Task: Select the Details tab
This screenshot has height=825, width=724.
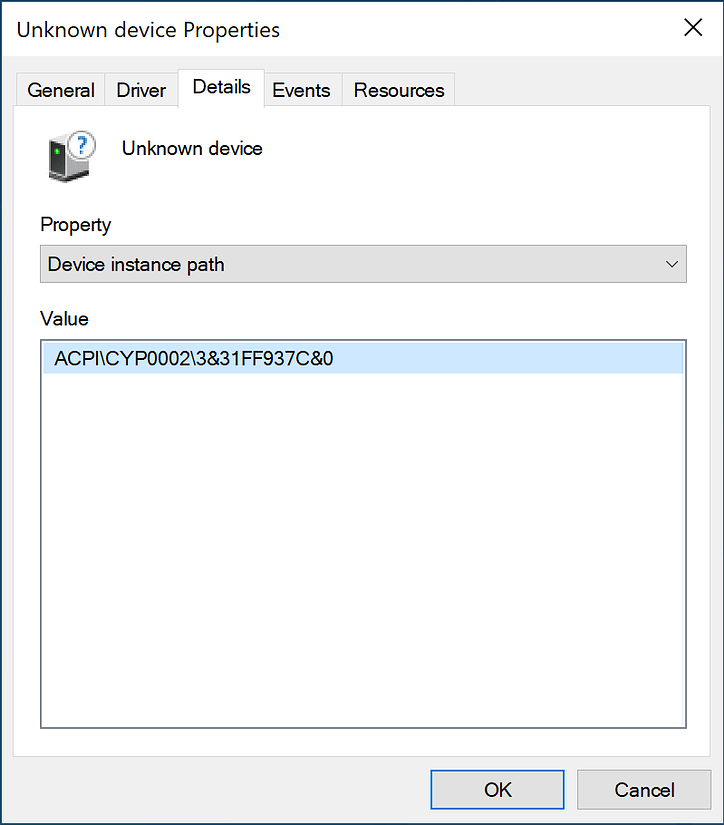Action: (221, 87)
